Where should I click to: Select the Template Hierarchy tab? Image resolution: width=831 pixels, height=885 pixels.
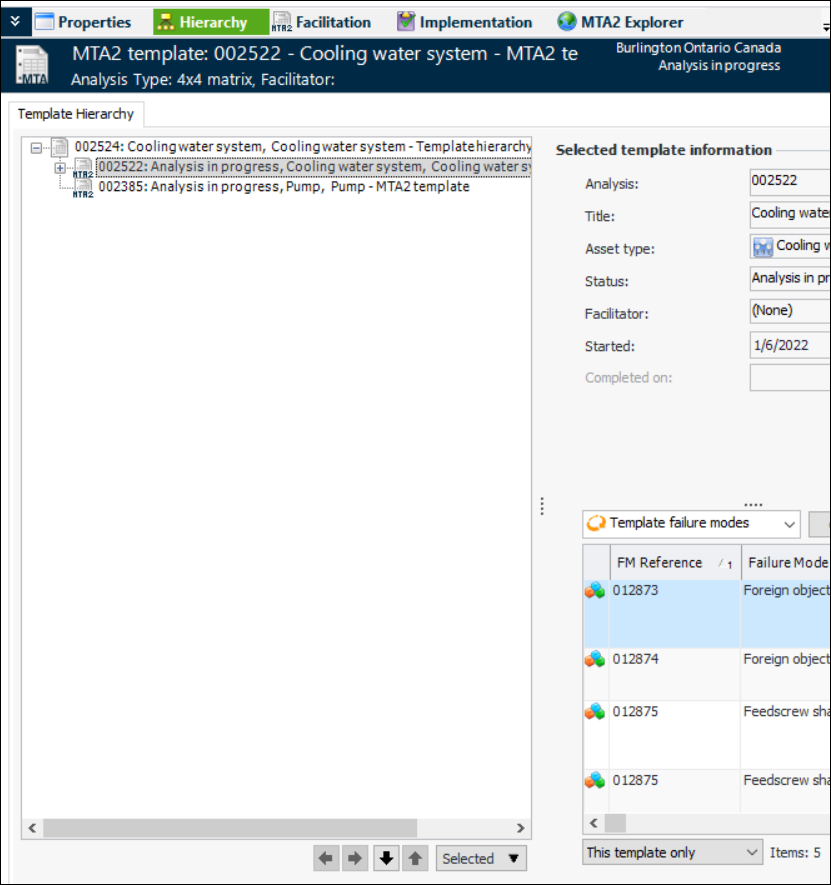76,114
